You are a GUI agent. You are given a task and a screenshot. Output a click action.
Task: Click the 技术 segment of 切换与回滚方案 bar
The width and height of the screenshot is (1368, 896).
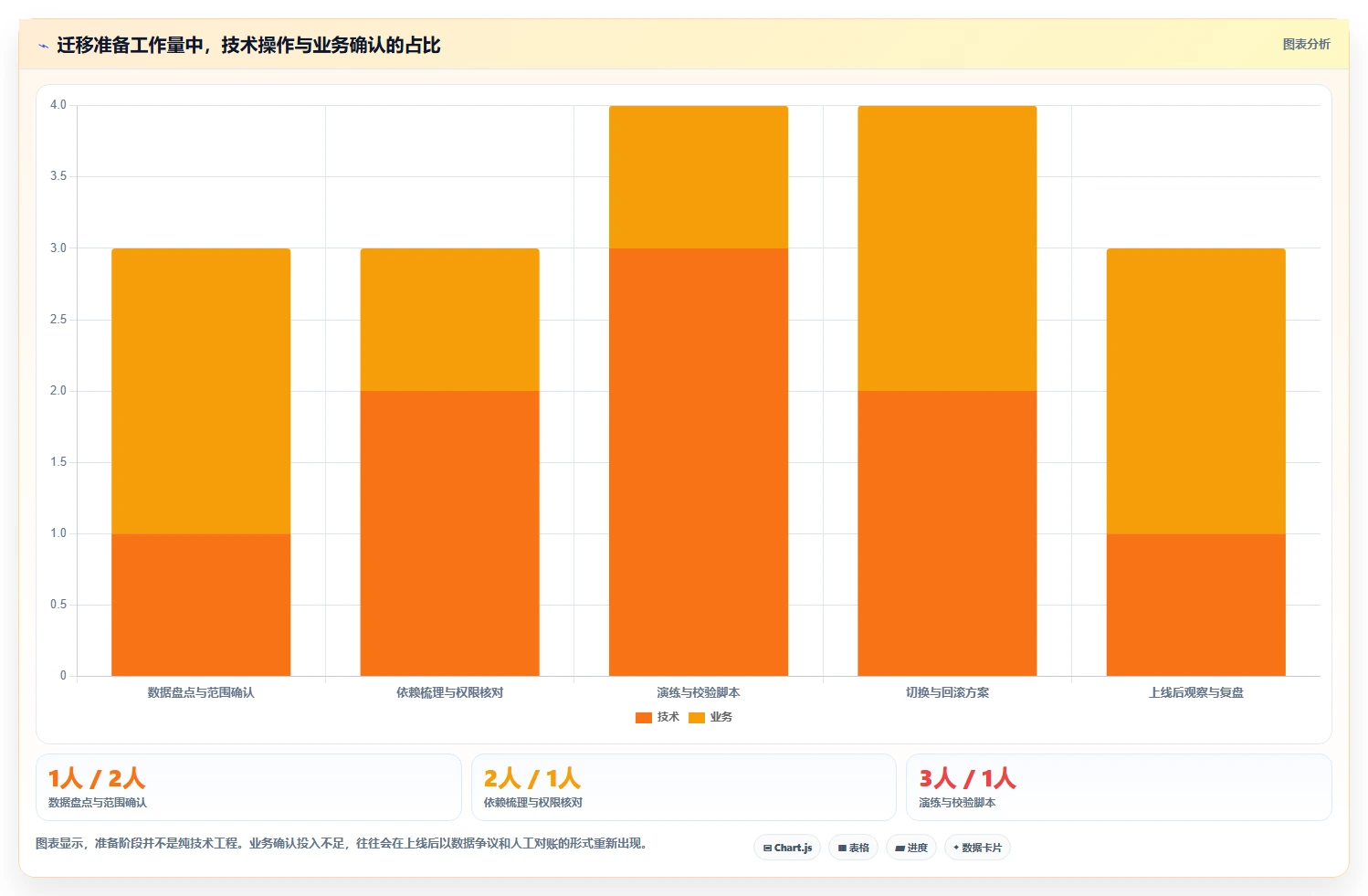click(947, 533)
